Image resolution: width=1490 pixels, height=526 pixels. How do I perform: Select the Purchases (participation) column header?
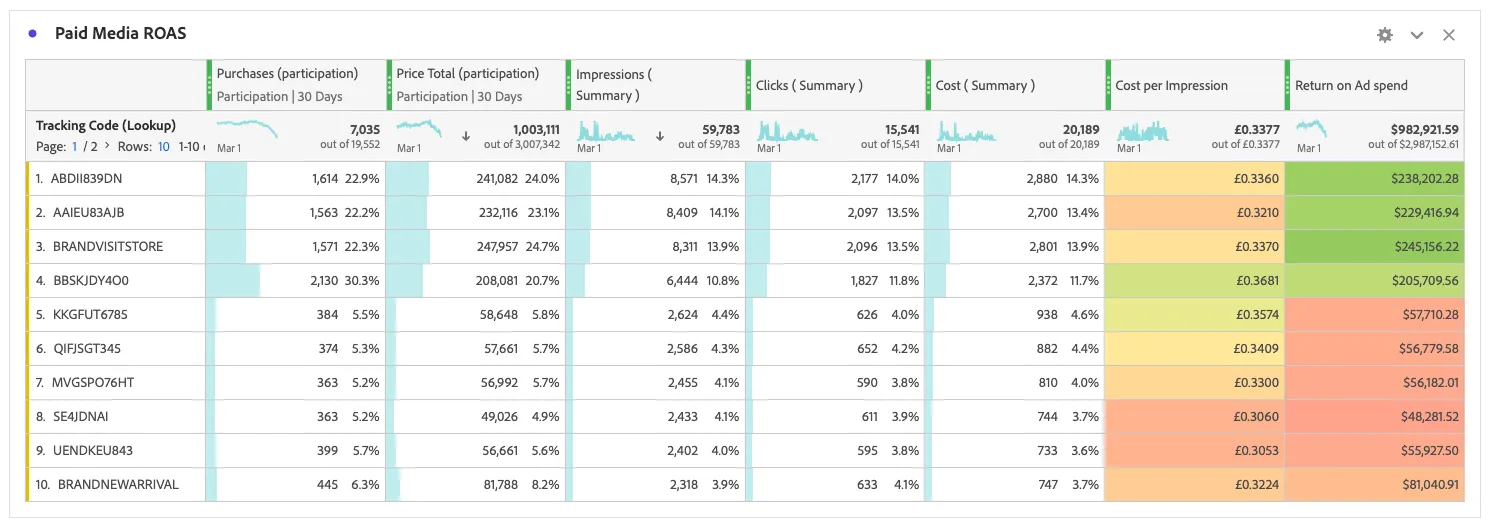tap(296, 85)
